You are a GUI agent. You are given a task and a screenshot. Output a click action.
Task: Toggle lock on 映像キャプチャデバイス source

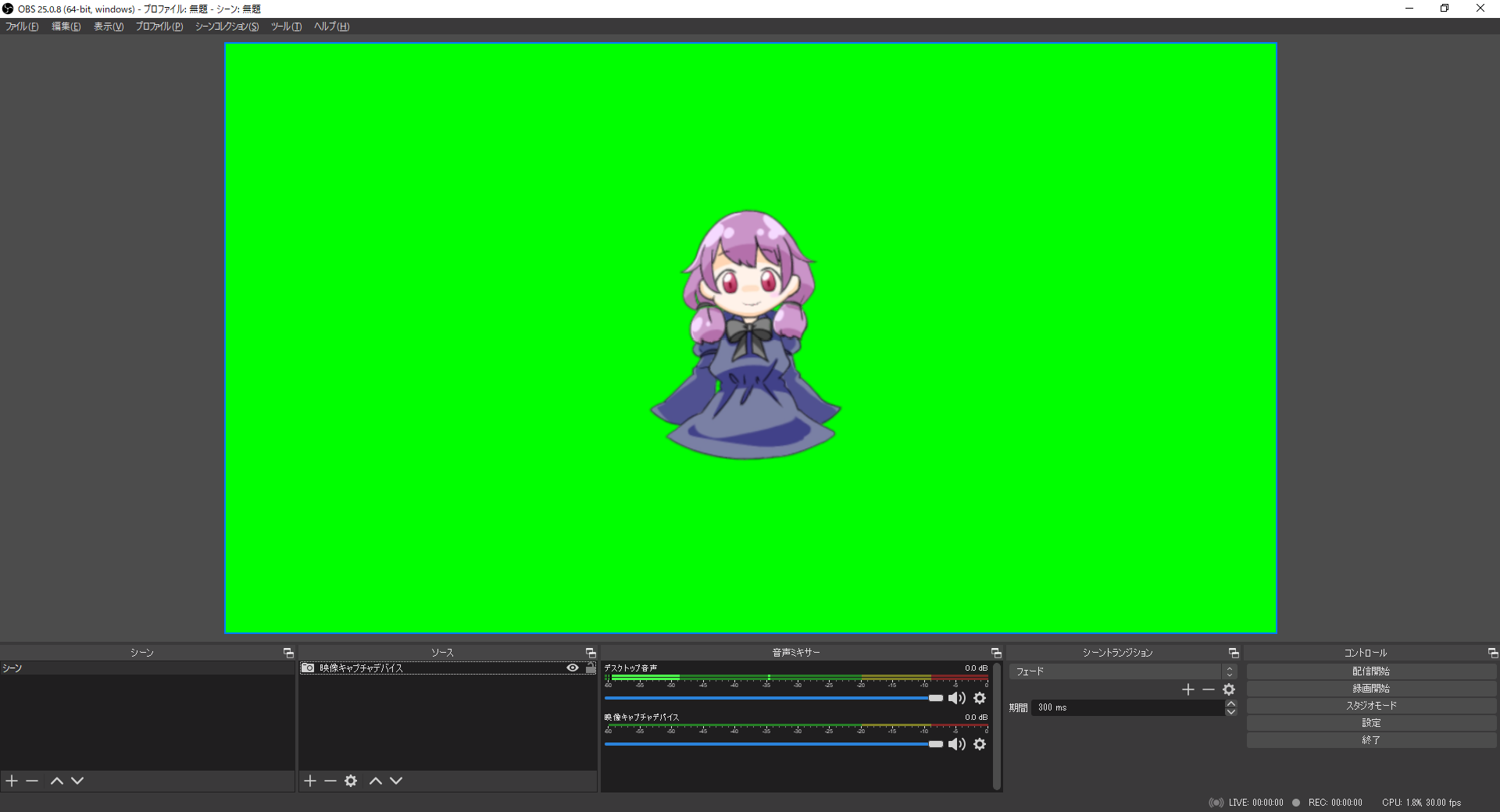(591, 668)
